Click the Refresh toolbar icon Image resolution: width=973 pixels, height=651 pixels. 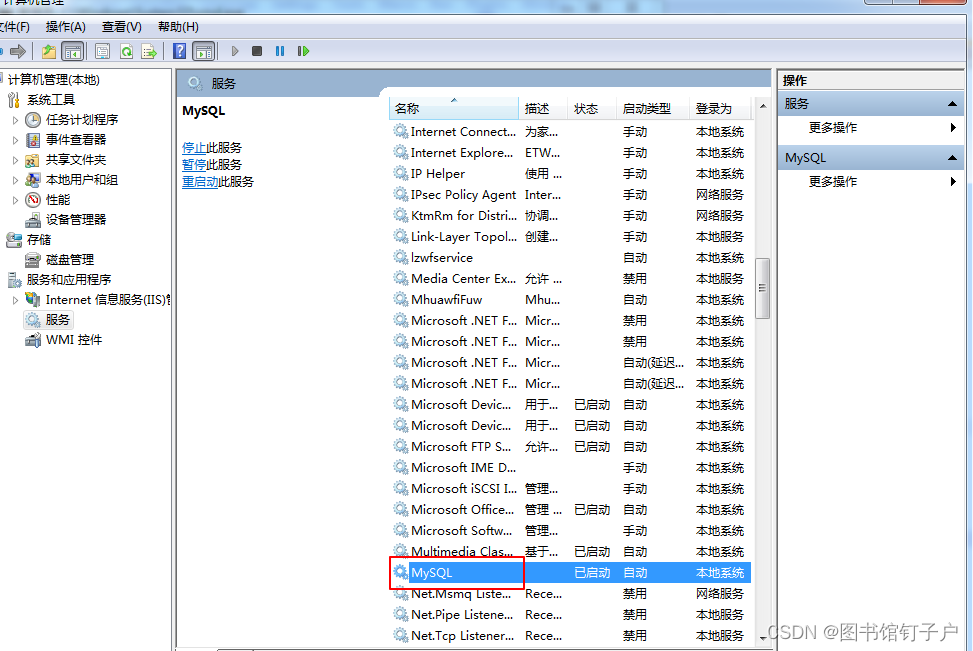coord(127,51)
